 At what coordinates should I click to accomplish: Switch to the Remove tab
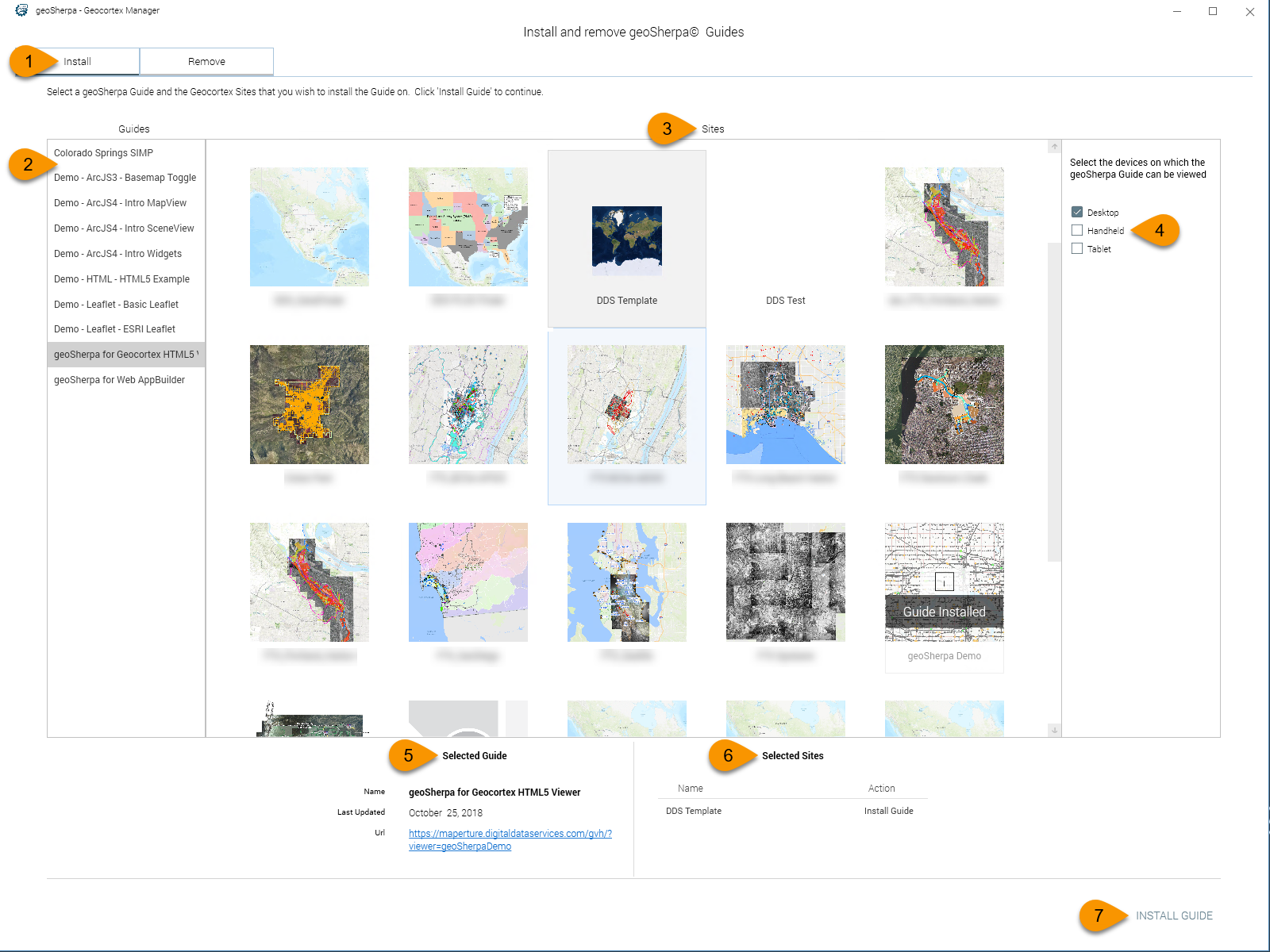[206, 61]
